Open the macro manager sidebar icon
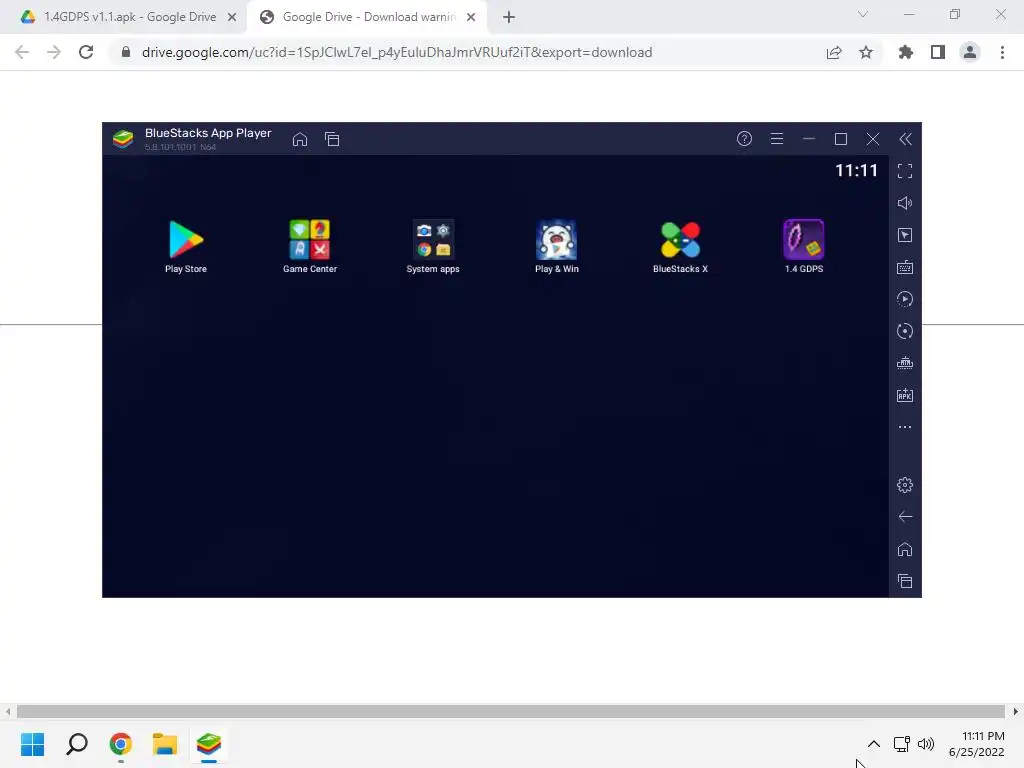The image size is (1024, 768). coord(904,363)
